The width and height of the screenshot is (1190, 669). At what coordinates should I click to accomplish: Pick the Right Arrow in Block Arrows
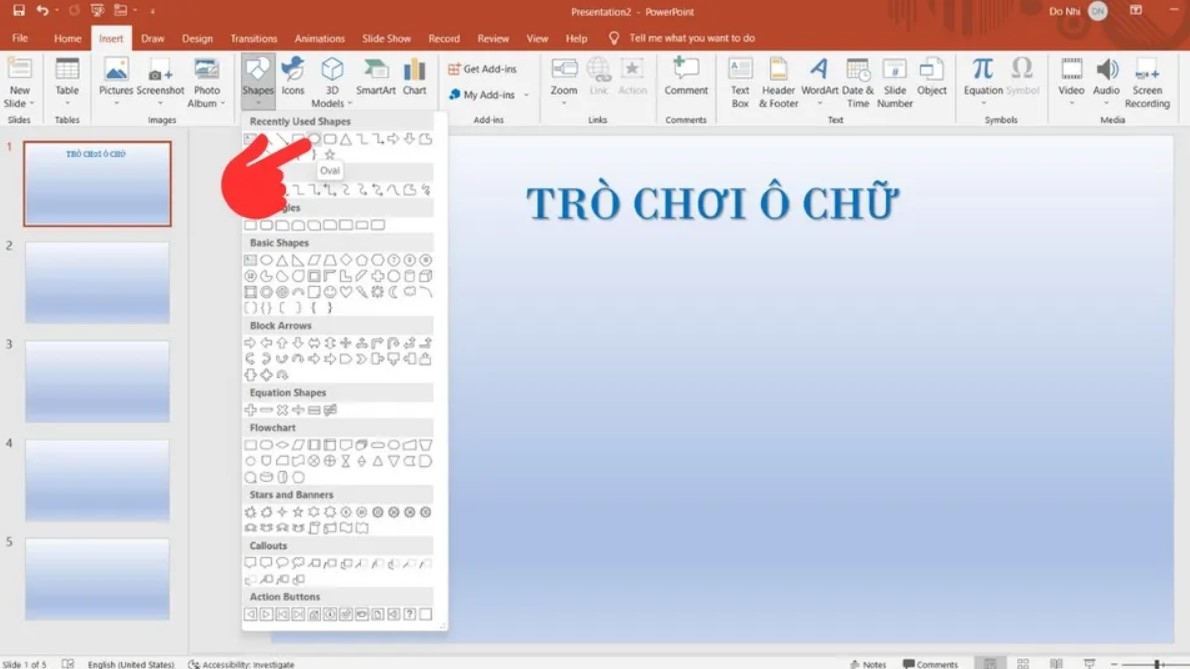[250, 343]
